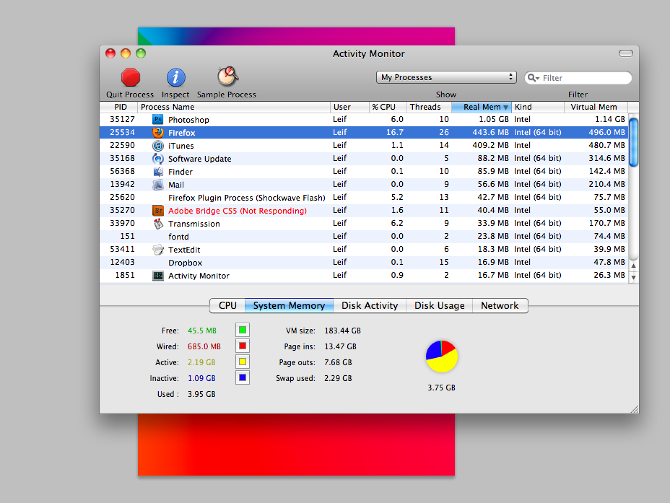Click the 7.68 GB Page outs value

338,362
